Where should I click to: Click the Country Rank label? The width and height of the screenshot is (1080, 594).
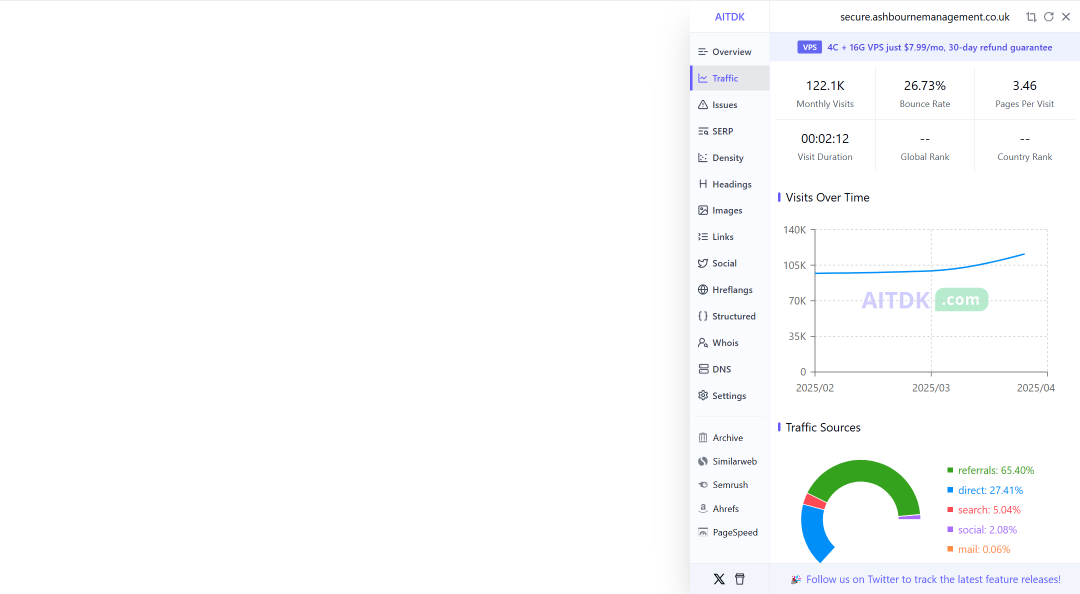(1024, 157)
